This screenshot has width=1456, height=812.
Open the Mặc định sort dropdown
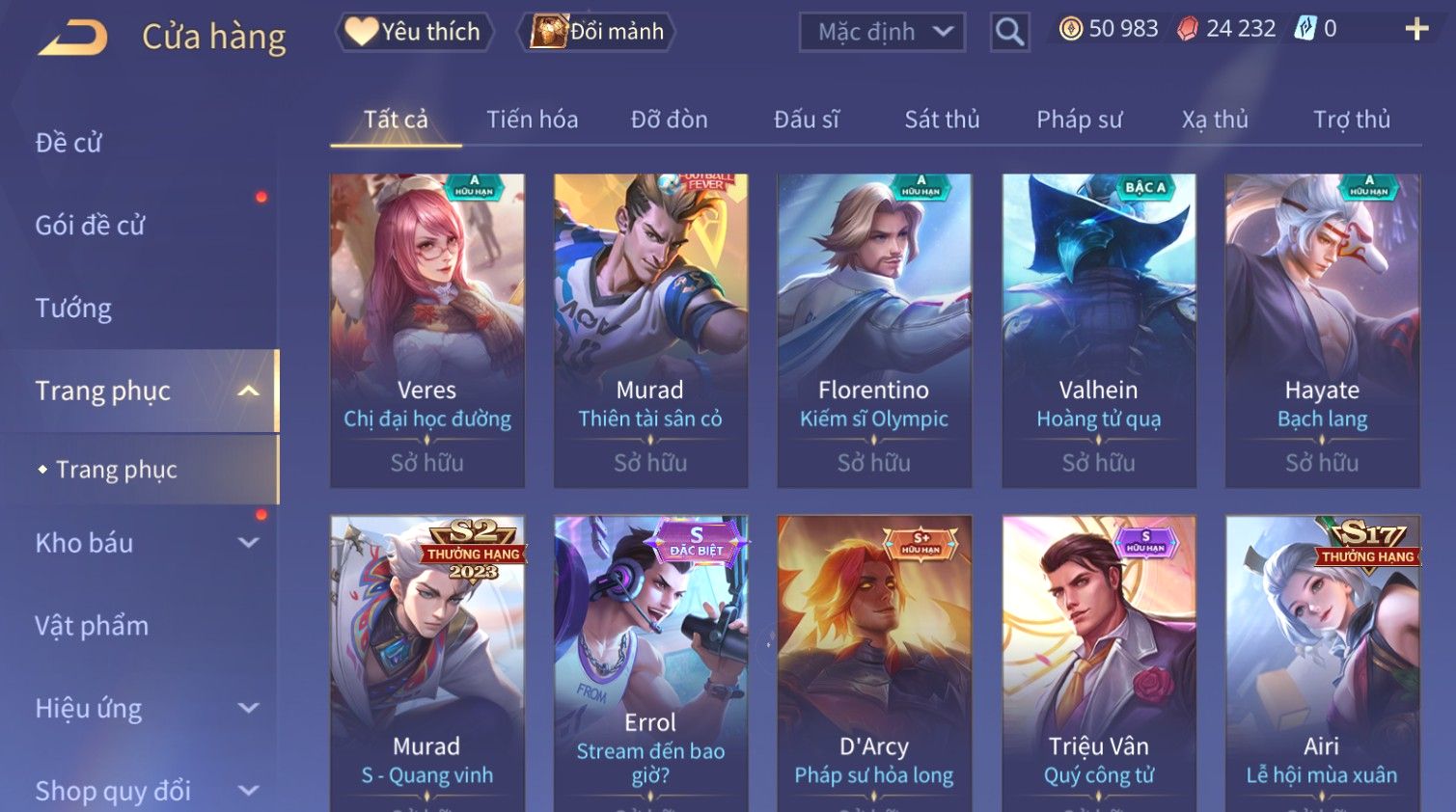coord(882,32)
